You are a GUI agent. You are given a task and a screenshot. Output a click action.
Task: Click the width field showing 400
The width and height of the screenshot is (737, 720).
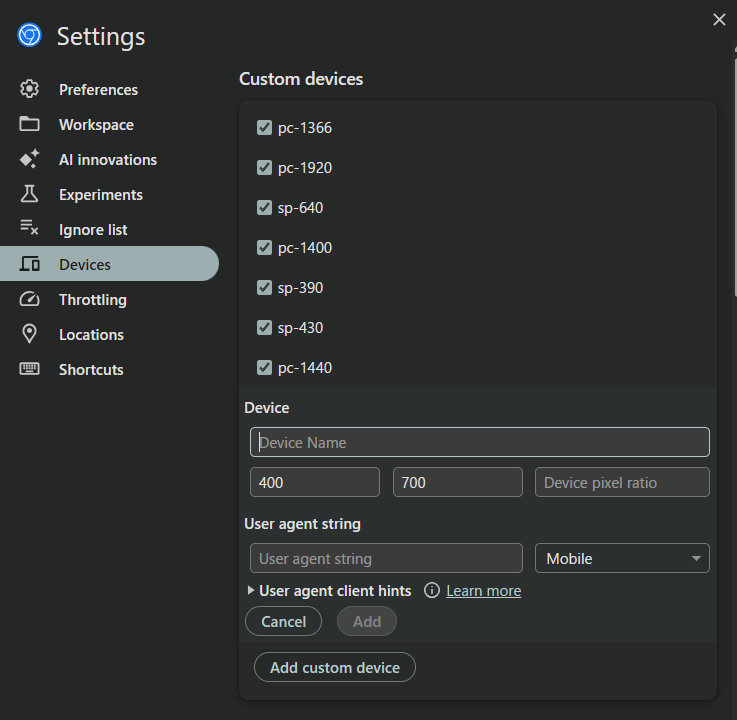tap(315, 482)
